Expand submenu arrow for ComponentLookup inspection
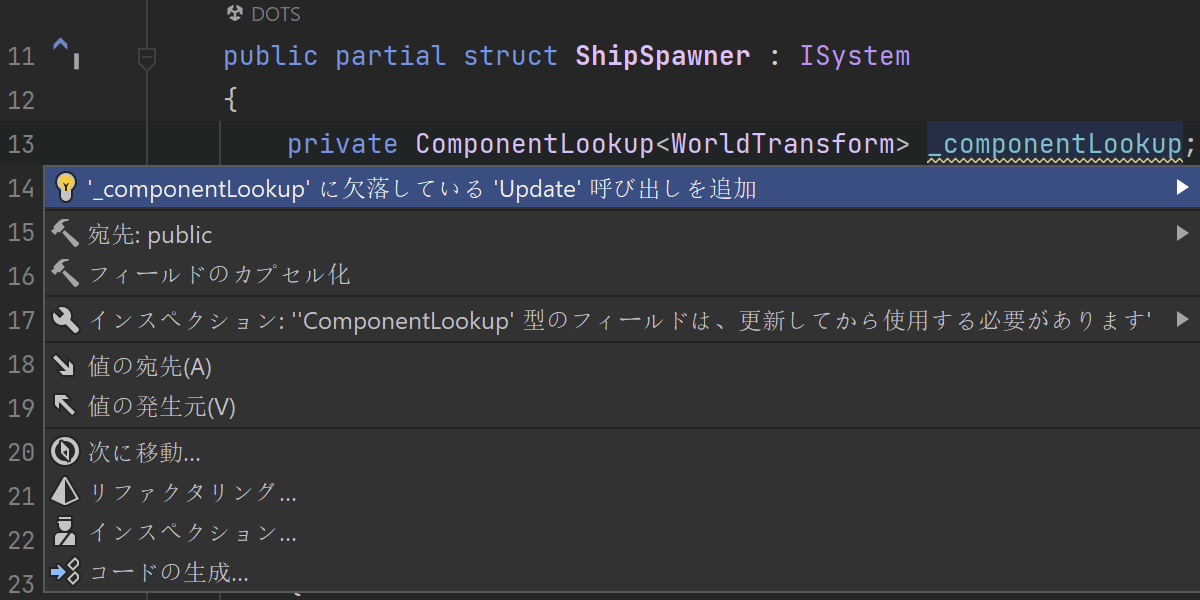The image size is (1200, 600). point(1182,320)
